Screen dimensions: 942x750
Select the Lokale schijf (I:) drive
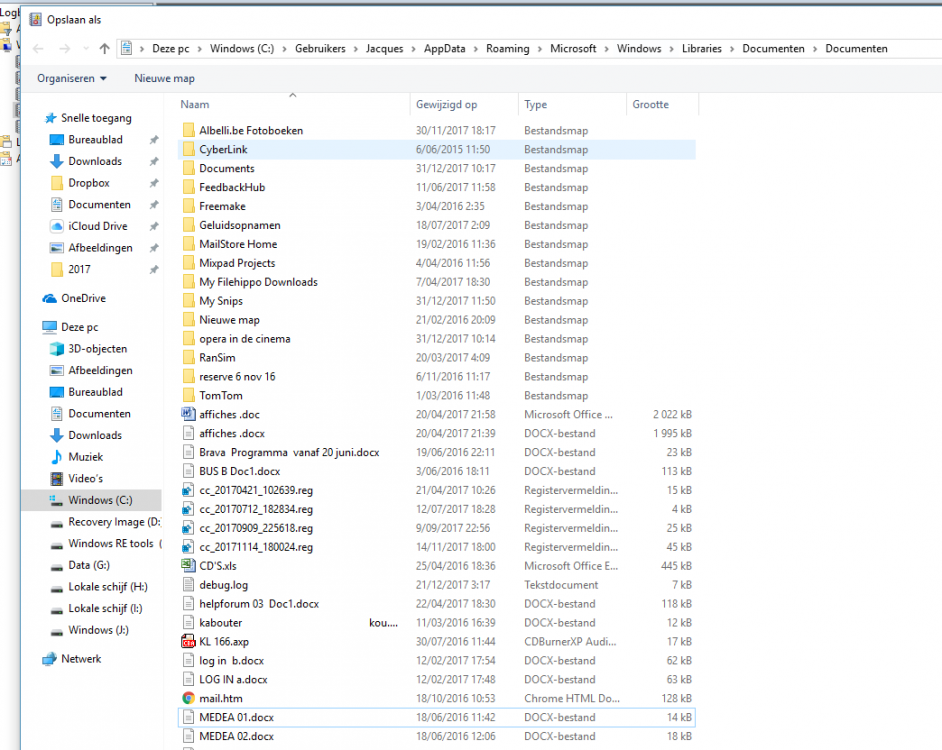click(x=105, y=608)
